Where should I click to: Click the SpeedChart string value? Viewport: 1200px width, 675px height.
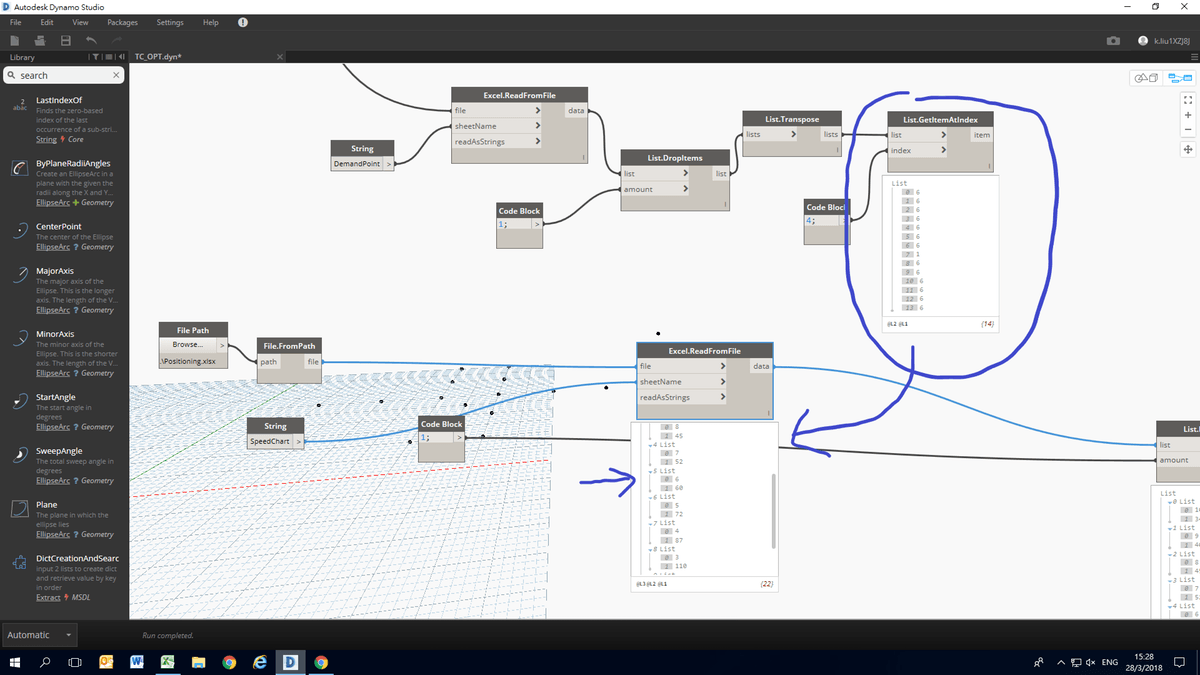(270, 441)
